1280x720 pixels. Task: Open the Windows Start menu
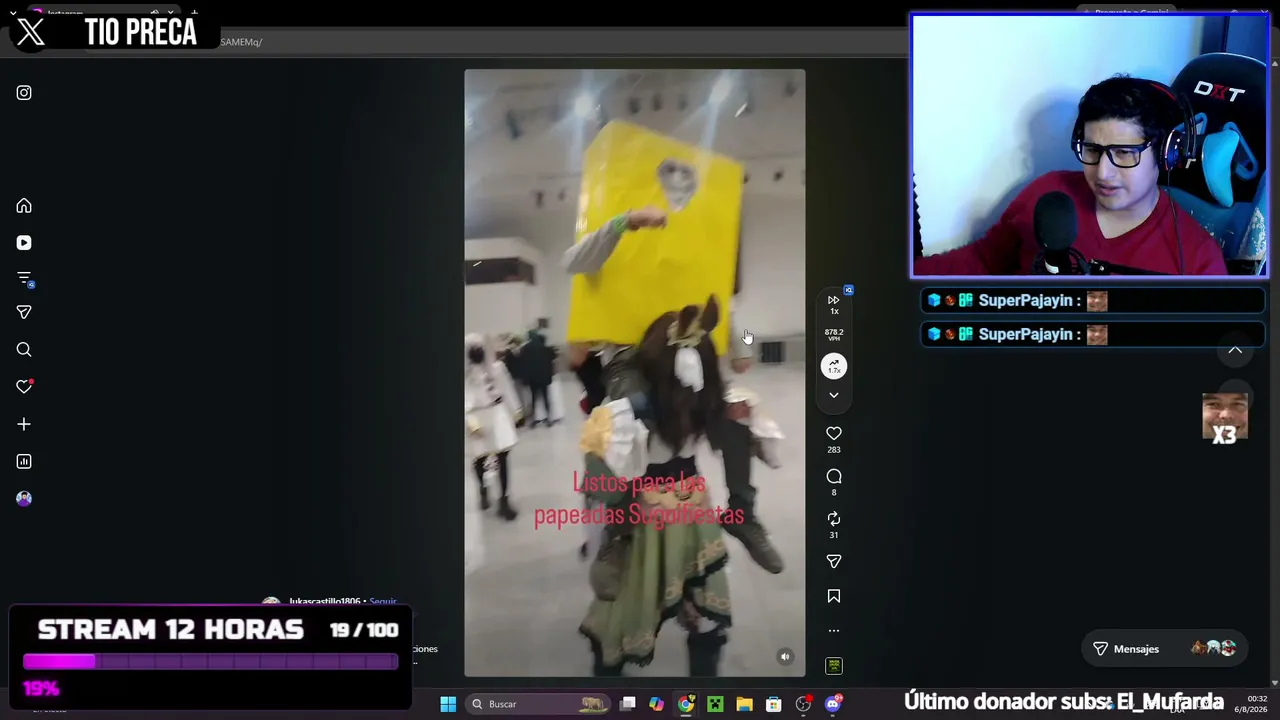448,704
